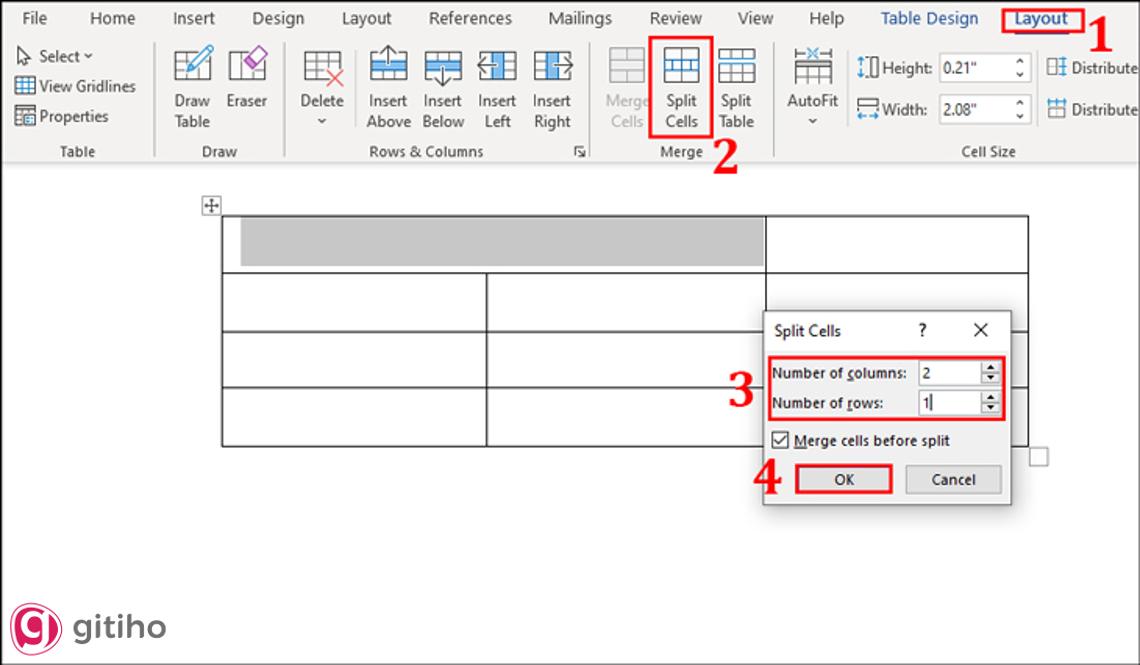This screenshot has width=1140, height=665.
Task: Click the Height input field
Action: [x=974, y=68]
